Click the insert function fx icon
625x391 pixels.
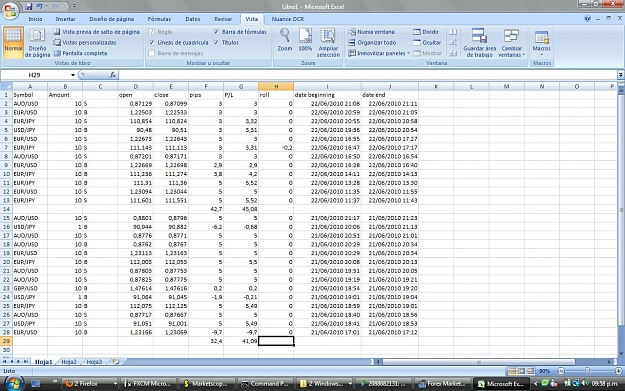coord(113,75)
